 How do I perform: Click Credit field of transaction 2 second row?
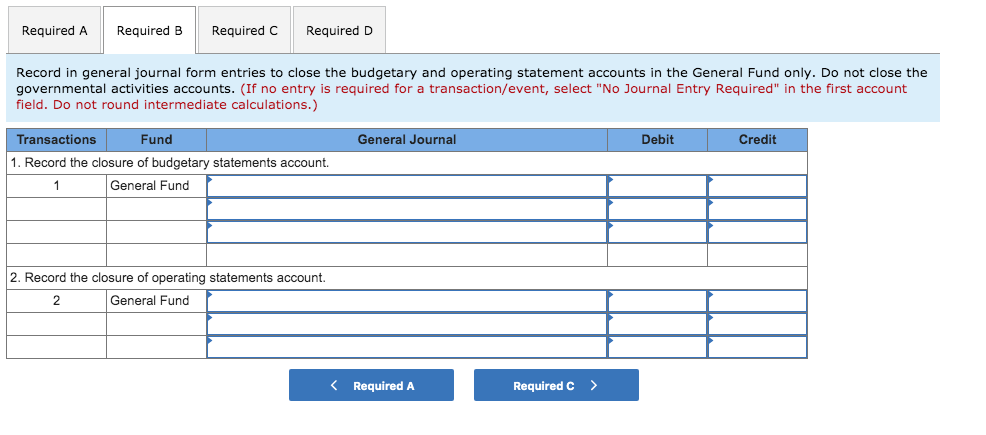[x=757, y=324]
